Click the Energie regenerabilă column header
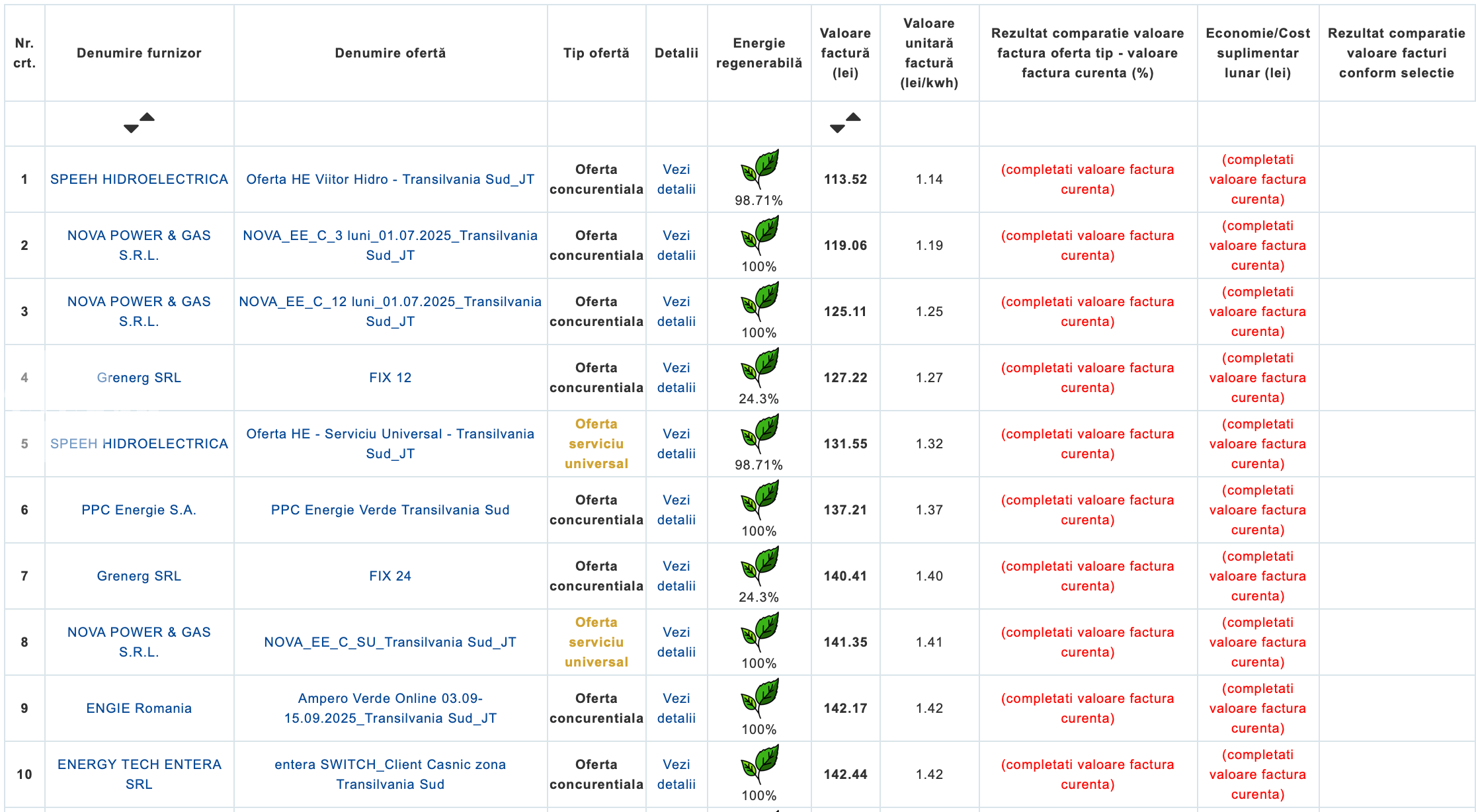The width and height of the screenshot is (1476, 812). pyautogui.click(x=759, y=53)
